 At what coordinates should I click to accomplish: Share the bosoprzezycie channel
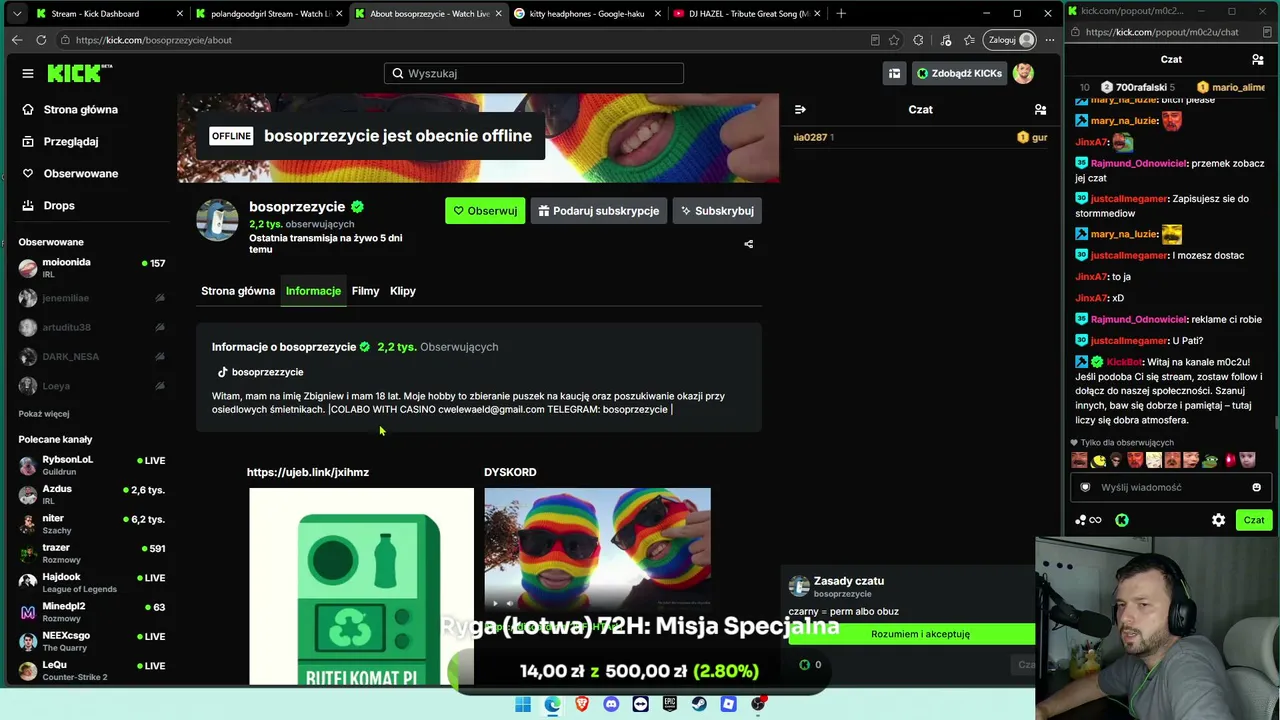pyautogui.click(x=749, y=244)
